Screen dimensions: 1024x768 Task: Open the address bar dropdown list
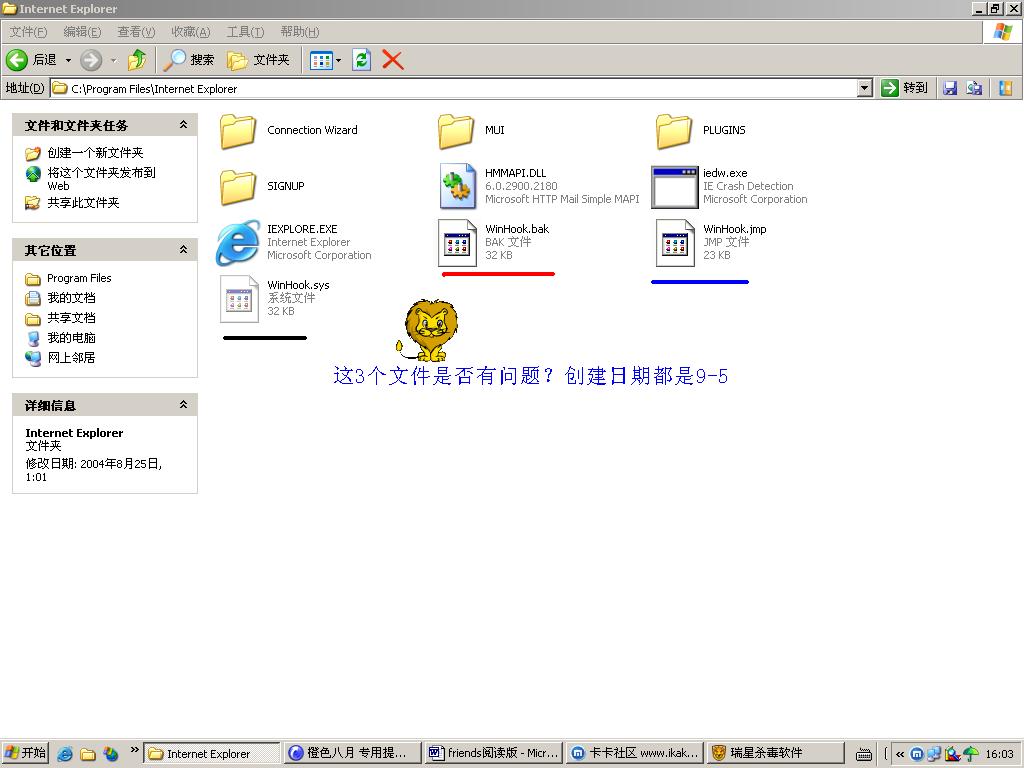tap(865, 88)
